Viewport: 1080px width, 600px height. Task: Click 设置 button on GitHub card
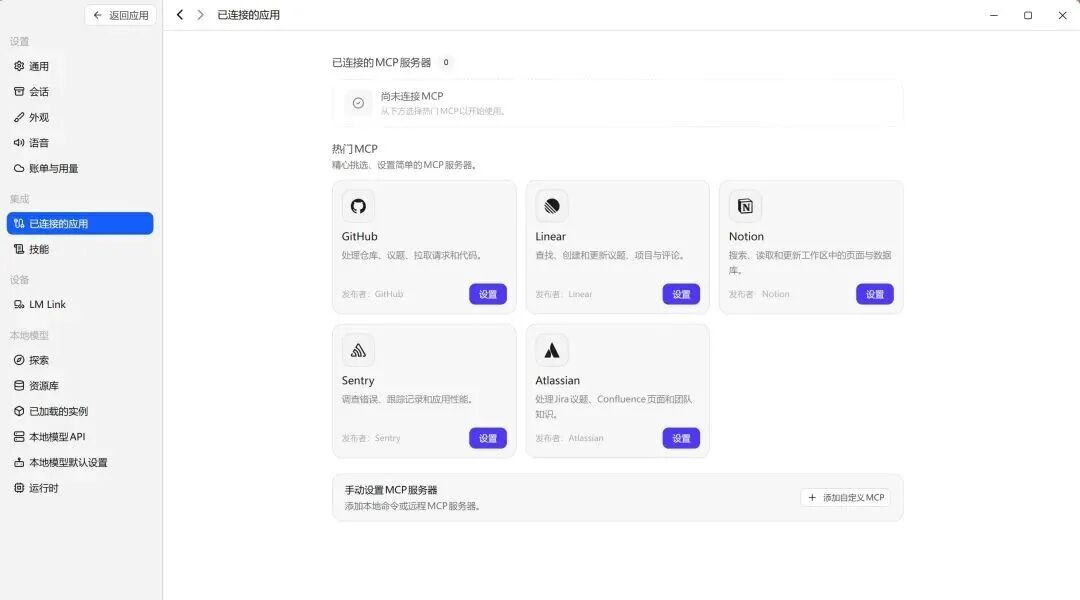[x=488, y=294]
